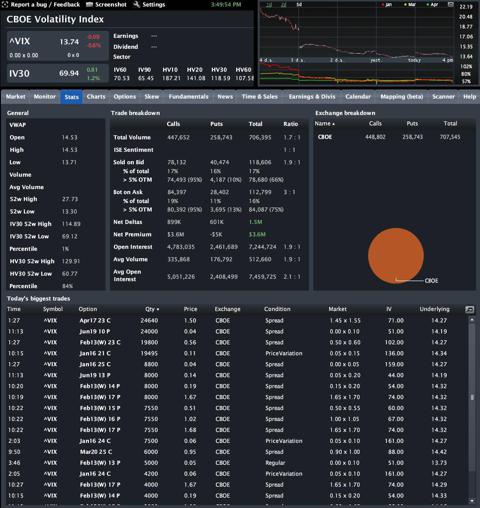
Task: Click the ^VIX quote box showing 13.74
Action: click(x=58, y=46)
